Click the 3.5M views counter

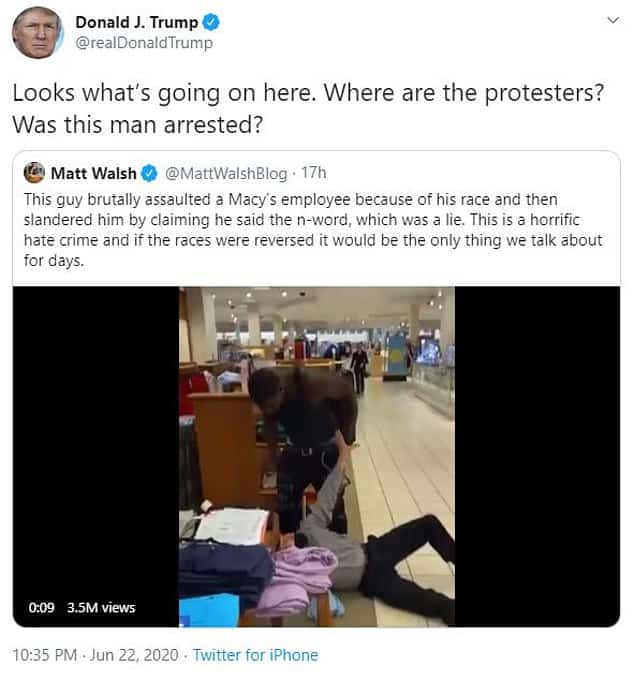(x=101, y=607)
